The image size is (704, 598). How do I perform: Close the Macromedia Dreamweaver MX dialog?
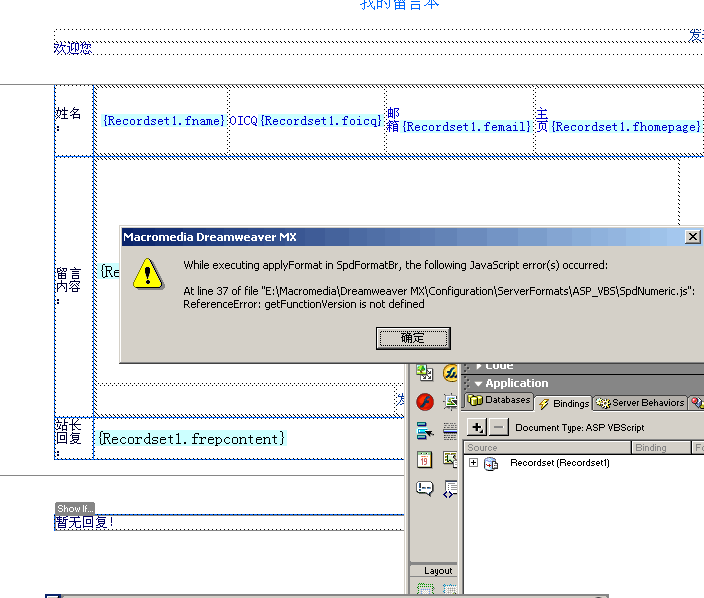point(692,237)
